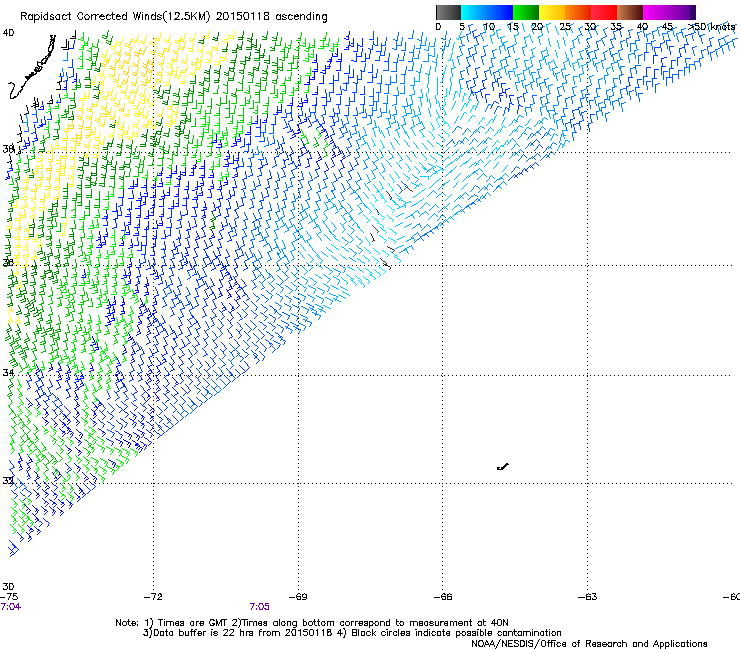This screenshot has height=650, width=740.
Task: Click the note line 'Times are GMT'
Action: (x=194, y=623)
